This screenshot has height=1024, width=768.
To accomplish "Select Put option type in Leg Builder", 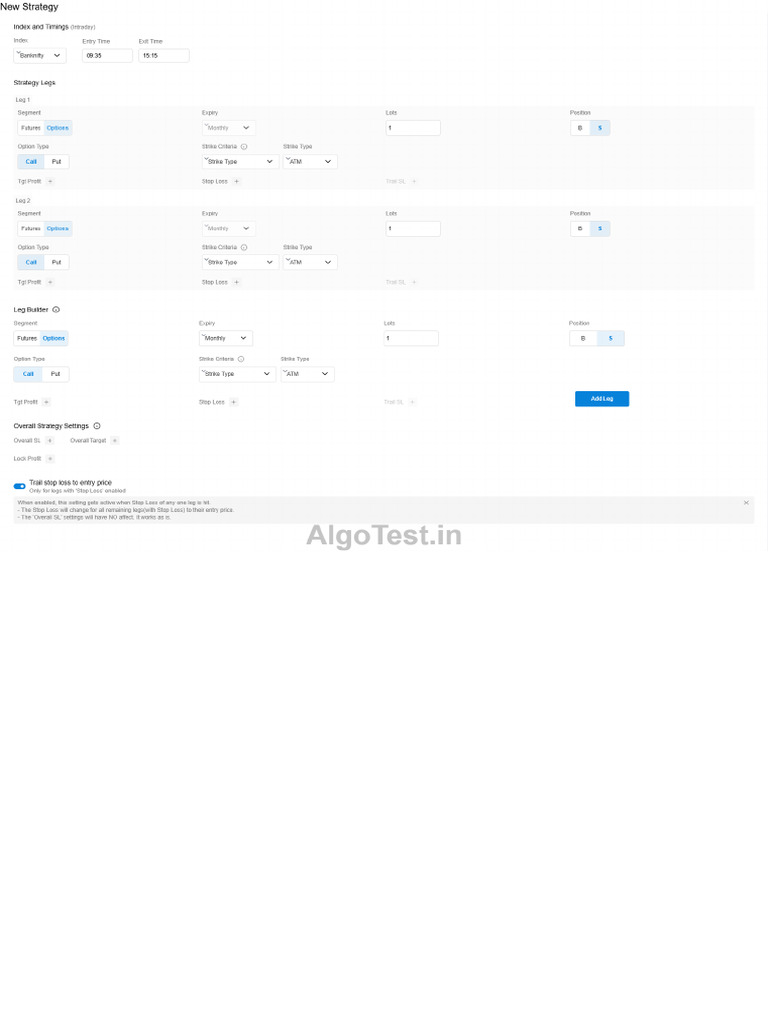I will (x=56, y=374).
